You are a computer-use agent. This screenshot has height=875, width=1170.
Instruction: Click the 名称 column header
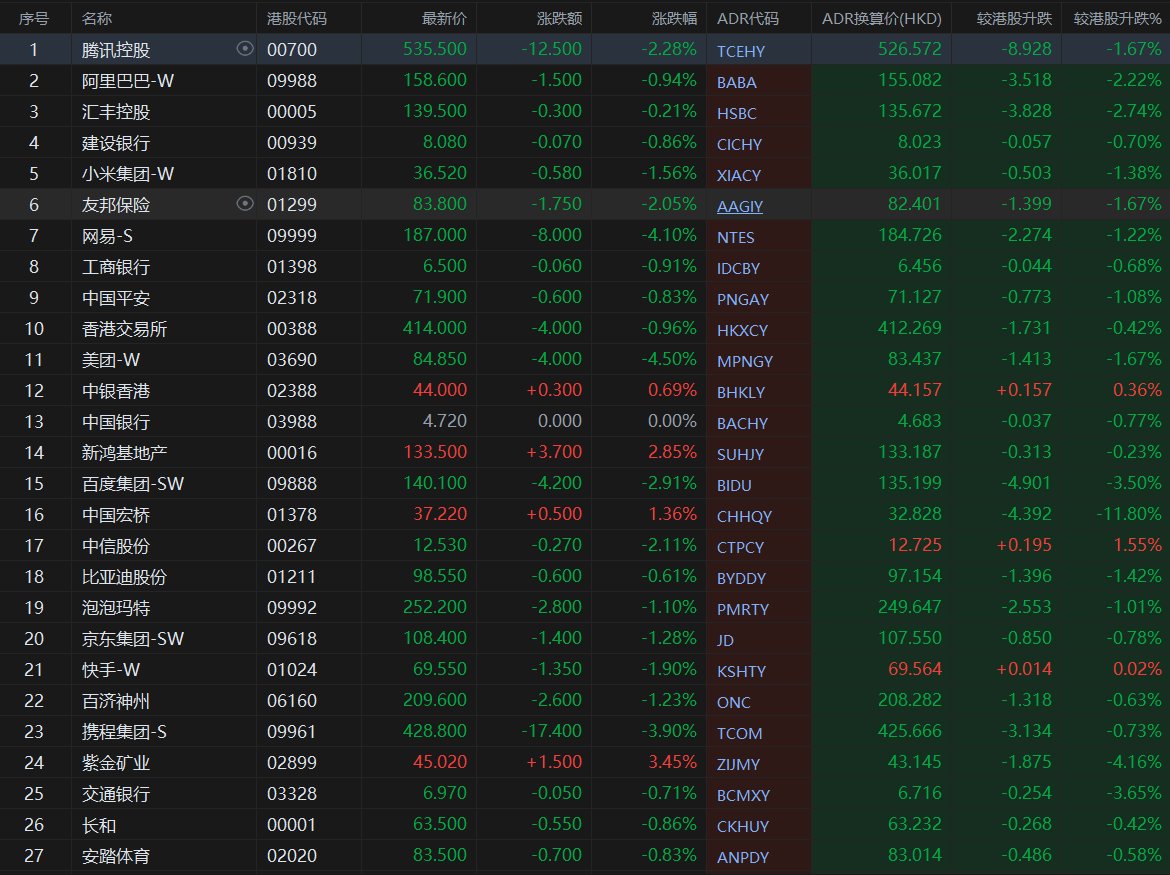pos(97,18)
